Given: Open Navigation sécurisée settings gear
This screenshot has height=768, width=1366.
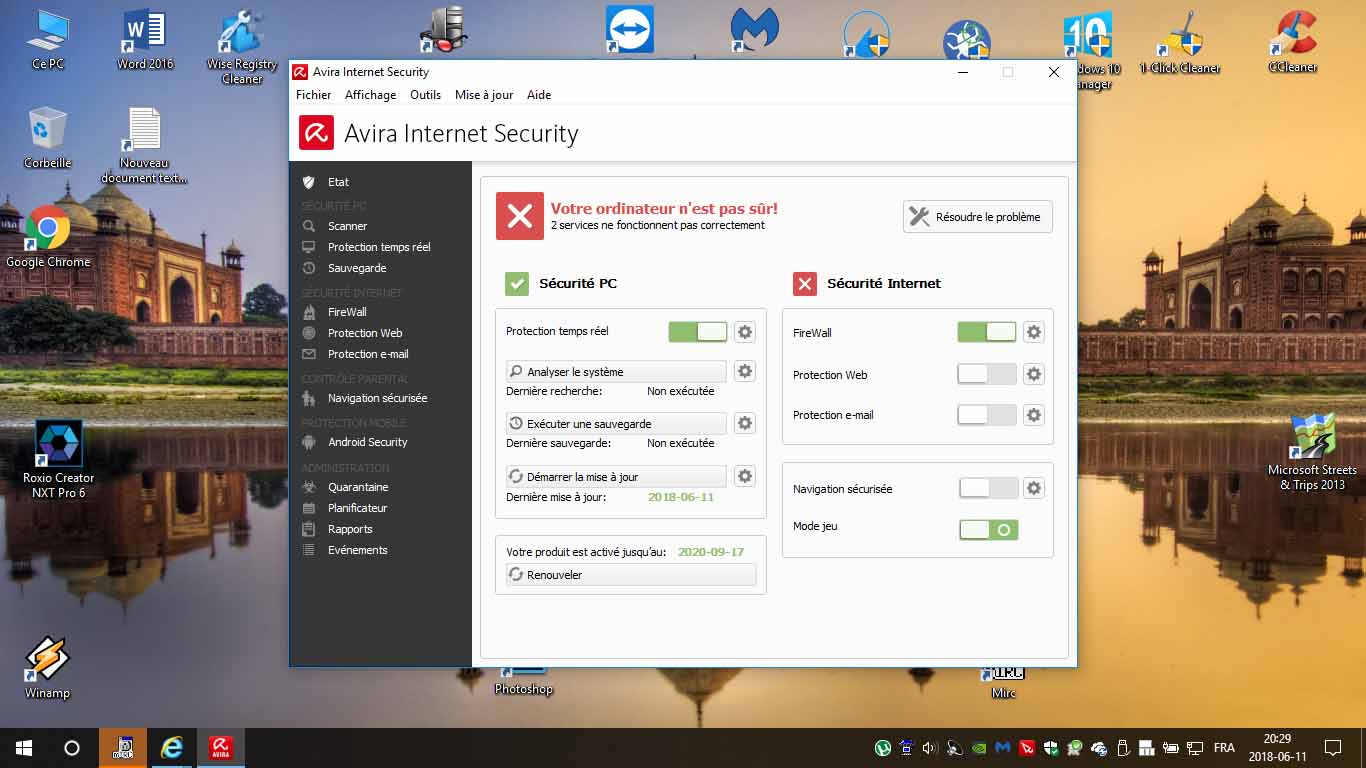Looking at the screenshot, I should (1034, 488).
